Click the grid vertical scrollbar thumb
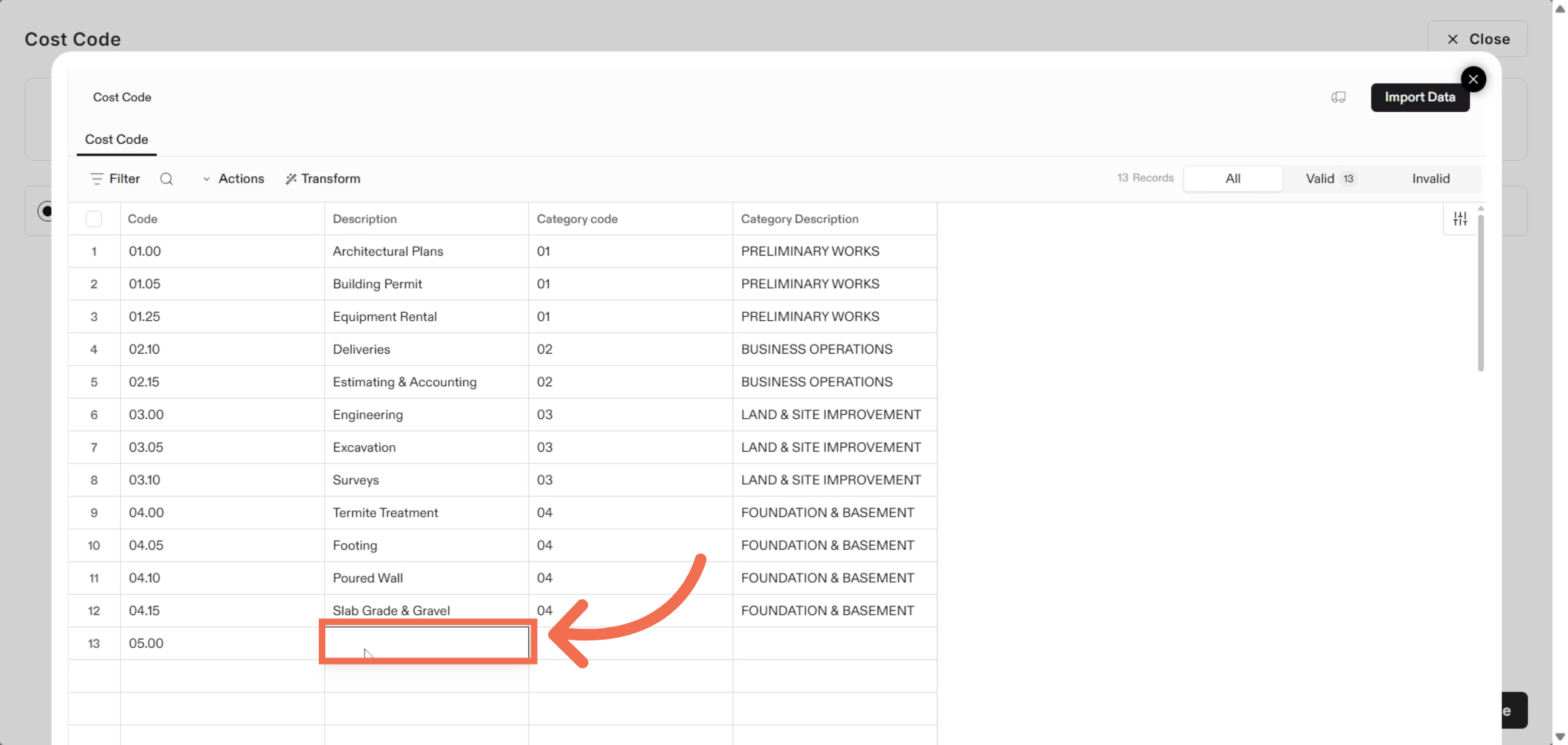 (x=1480, y=294)
